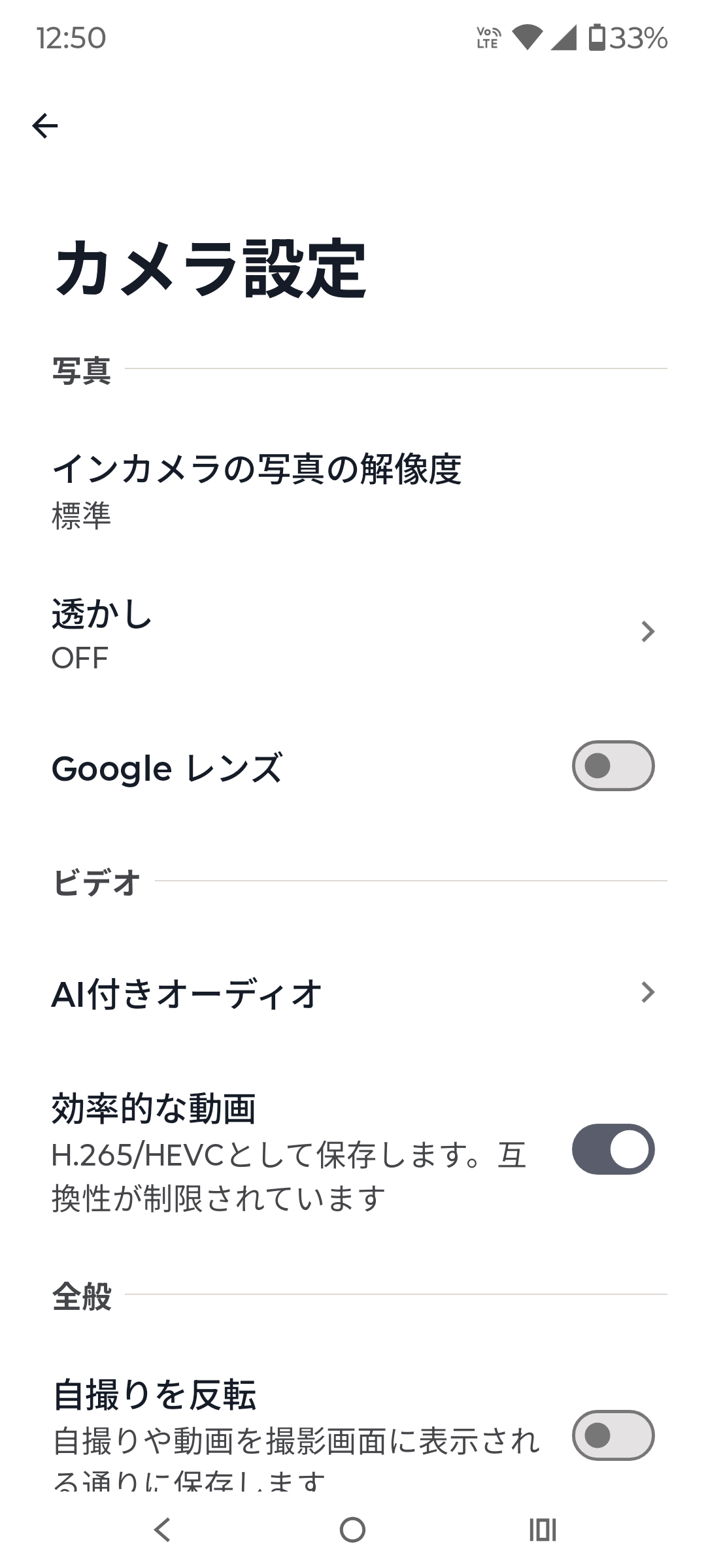Tap the Wi-Fi signal icon
This screenshot has width=706, height=1568.
[527, 38]
